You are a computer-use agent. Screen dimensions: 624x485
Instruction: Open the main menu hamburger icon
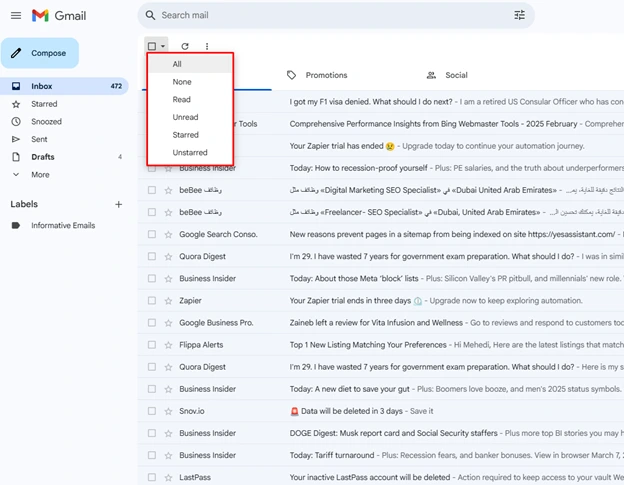coord(16,16)
